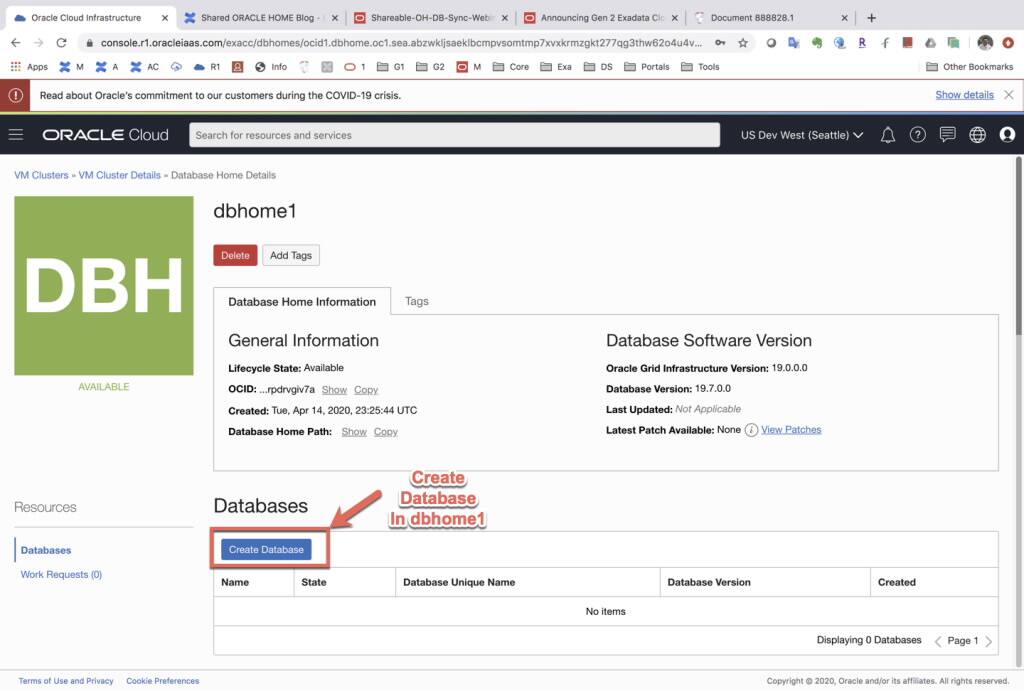Open the Tools bookmarks folder
The width and height of the screenshot is (1024, 691).
point(699,66)
